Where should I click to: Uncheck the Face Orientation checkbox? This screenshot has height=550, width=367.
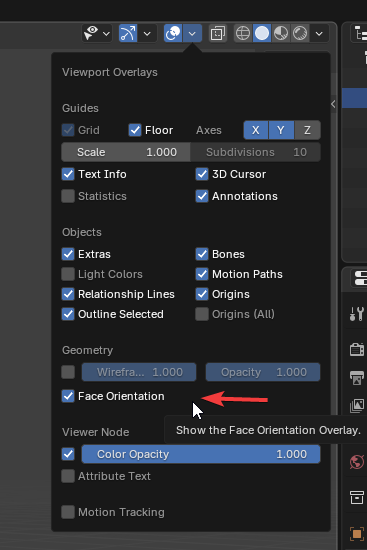point(68,396)
